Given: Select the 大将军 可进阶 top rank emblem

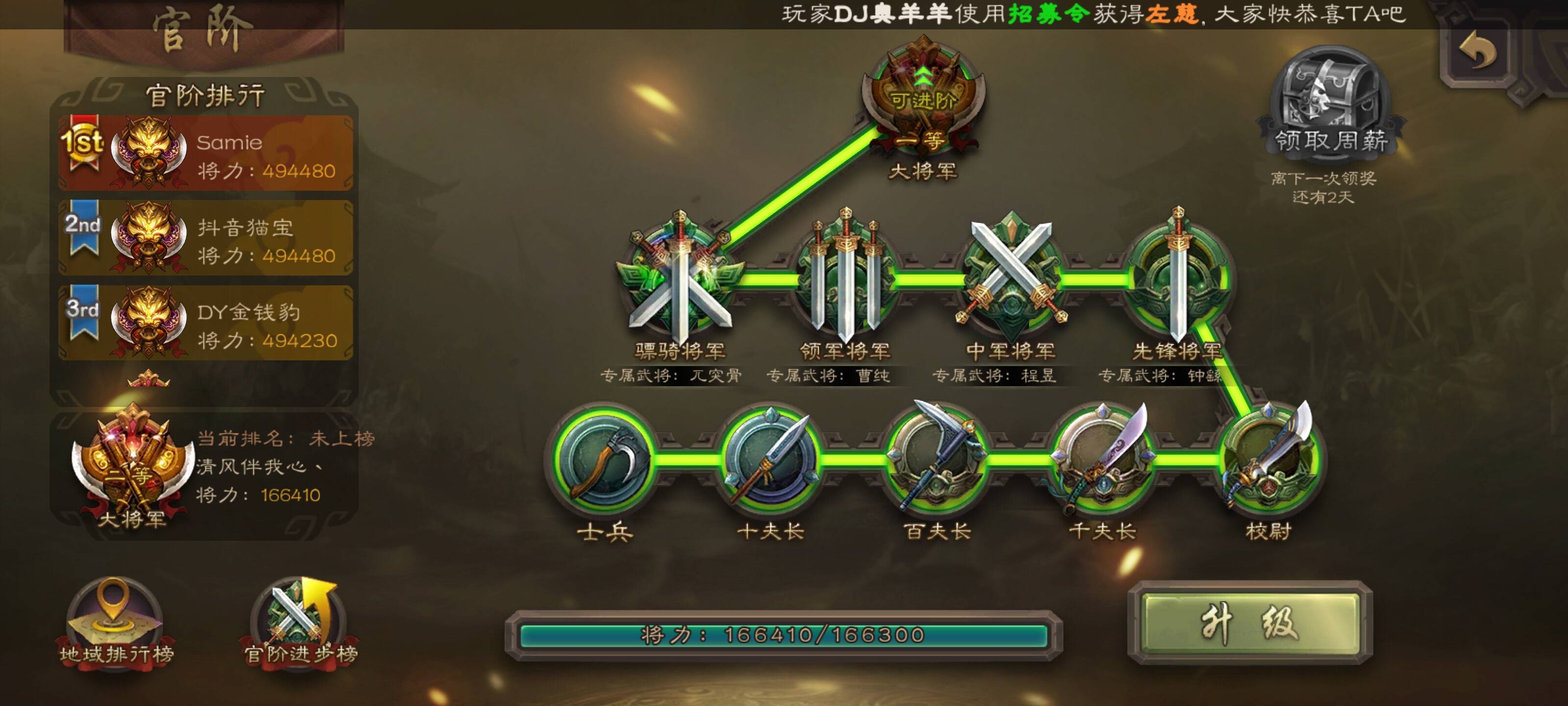Looking at the screenshot, I should 923,98.
